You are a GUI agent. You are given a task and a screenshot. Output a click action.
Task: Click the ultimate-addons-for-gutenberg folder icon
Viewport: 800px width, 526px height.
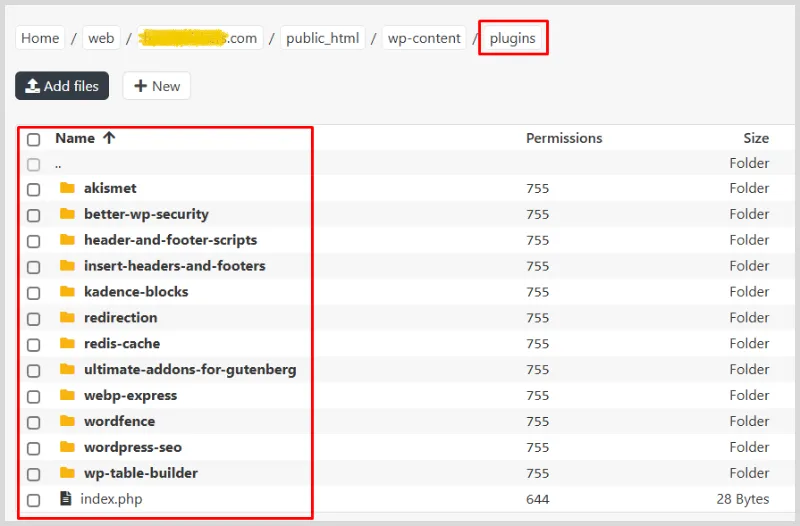tap(67, 369)
